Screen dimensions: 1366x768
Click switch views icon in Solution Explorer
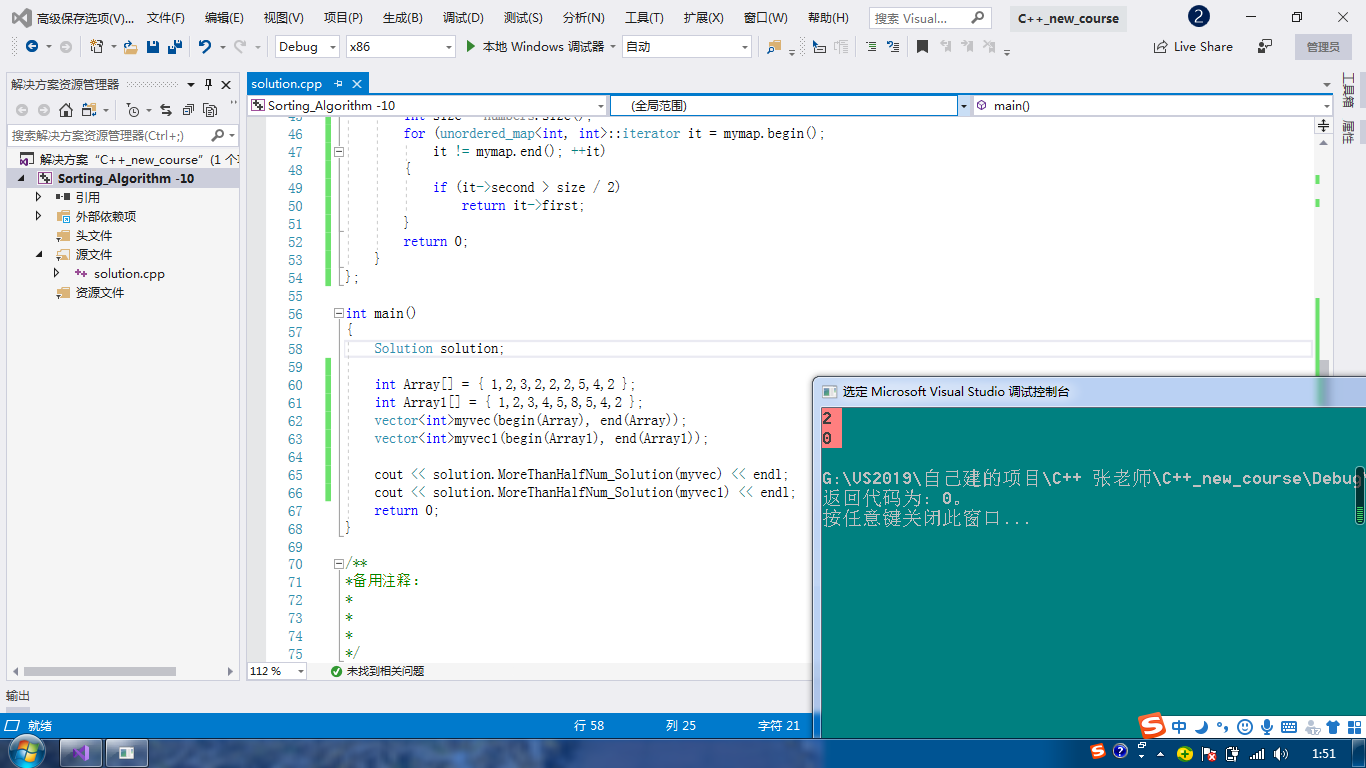[x=89, y=110]
